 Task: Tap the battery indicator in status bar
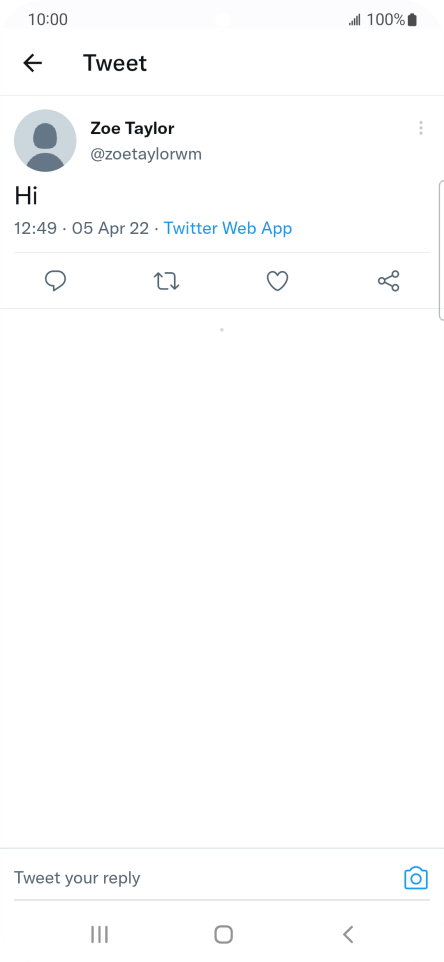412,20
